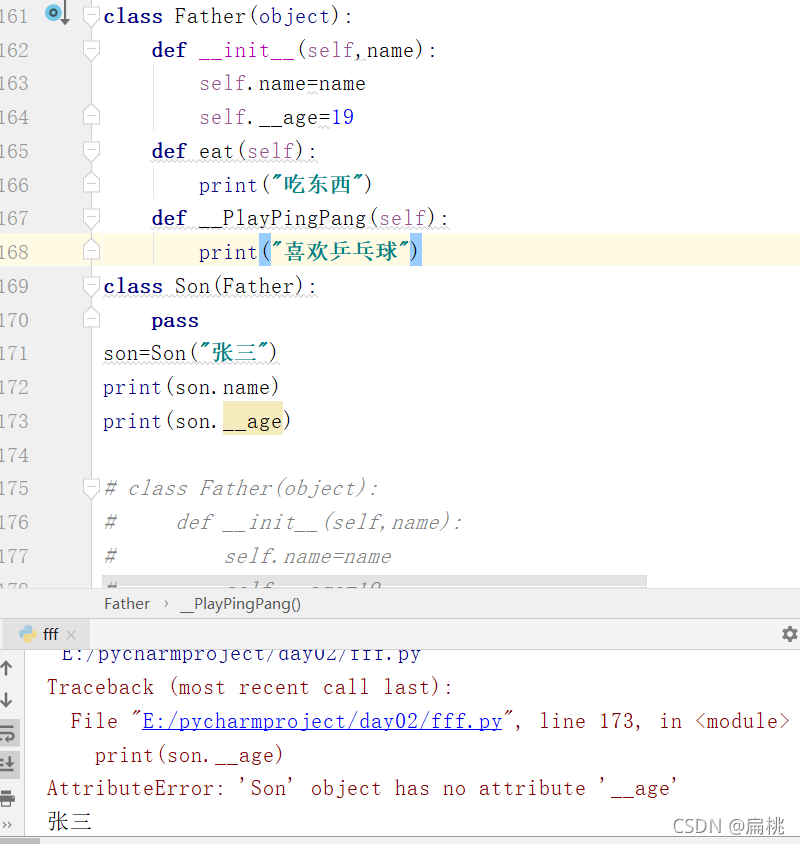Click the __PlayPingPang() breadcrumb
The width and height of the screenshot is (800, 844).
pos(240,603)
